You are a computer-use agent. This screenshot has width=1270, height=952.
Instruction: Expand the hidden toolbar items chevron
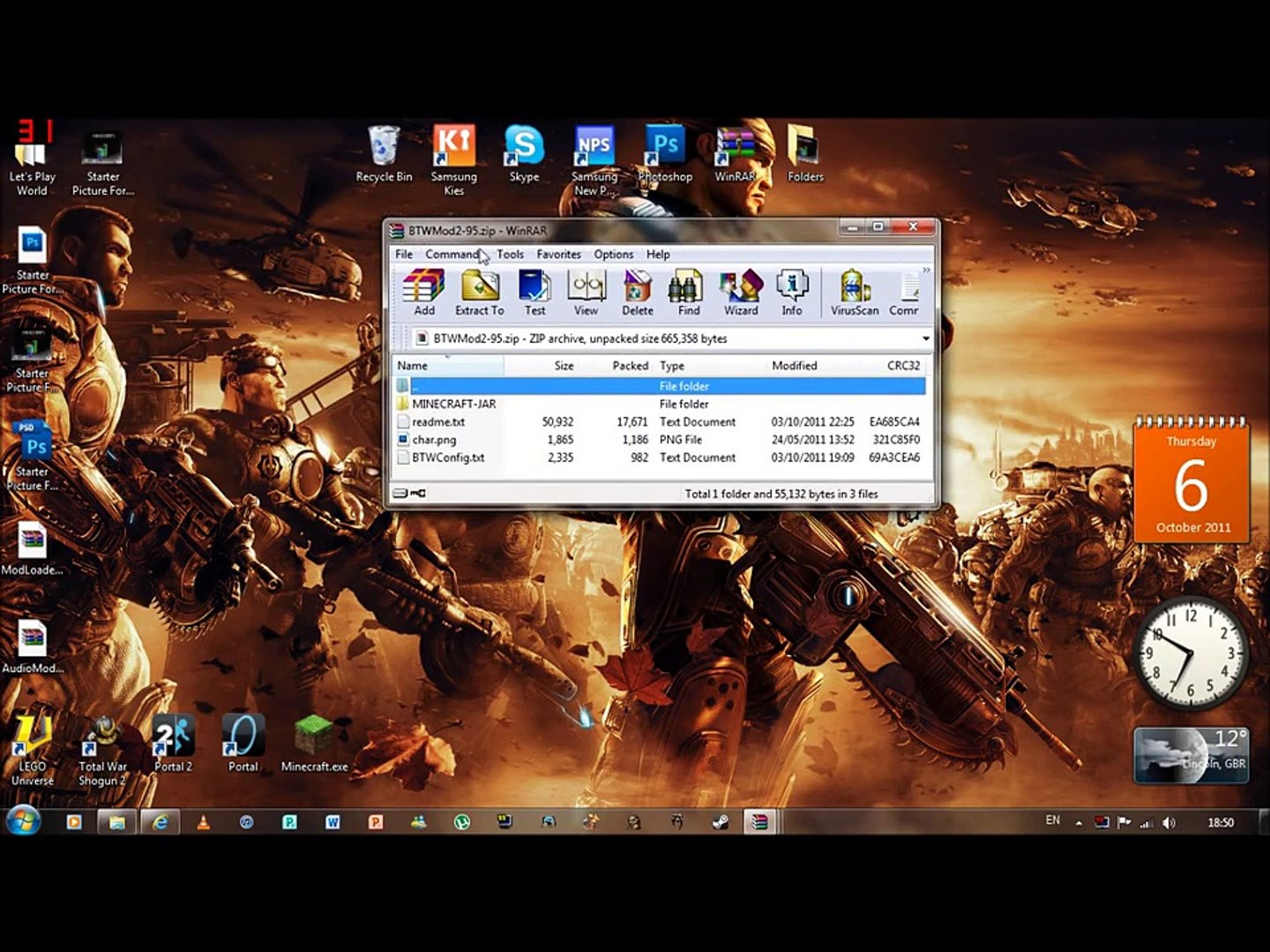pos(926,270)
